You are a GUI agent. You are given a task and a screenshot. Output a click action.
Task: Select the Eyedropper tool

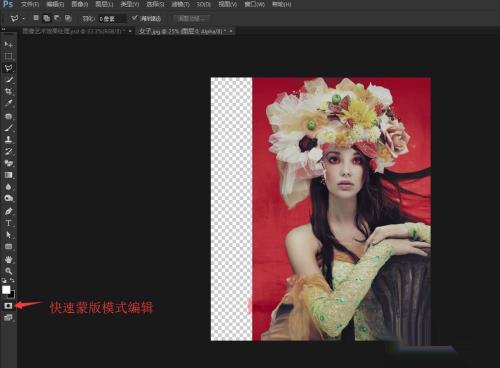point(8,103)
